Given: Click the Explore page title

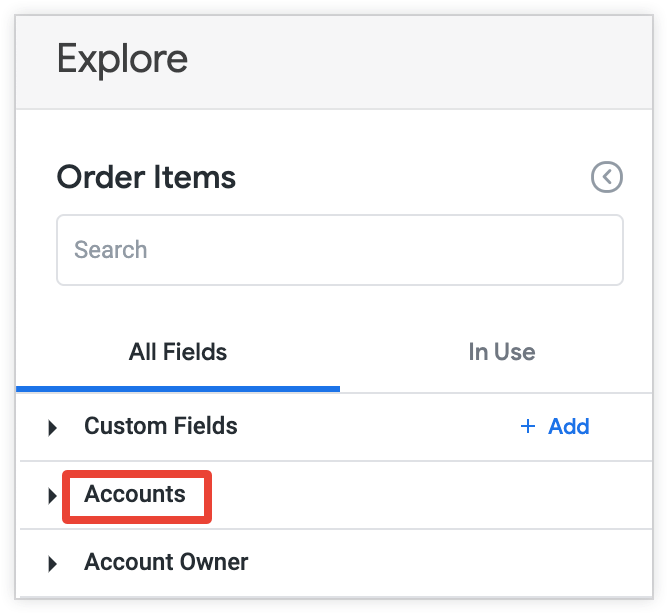Looking at the screenshot, I should (122, 60).
